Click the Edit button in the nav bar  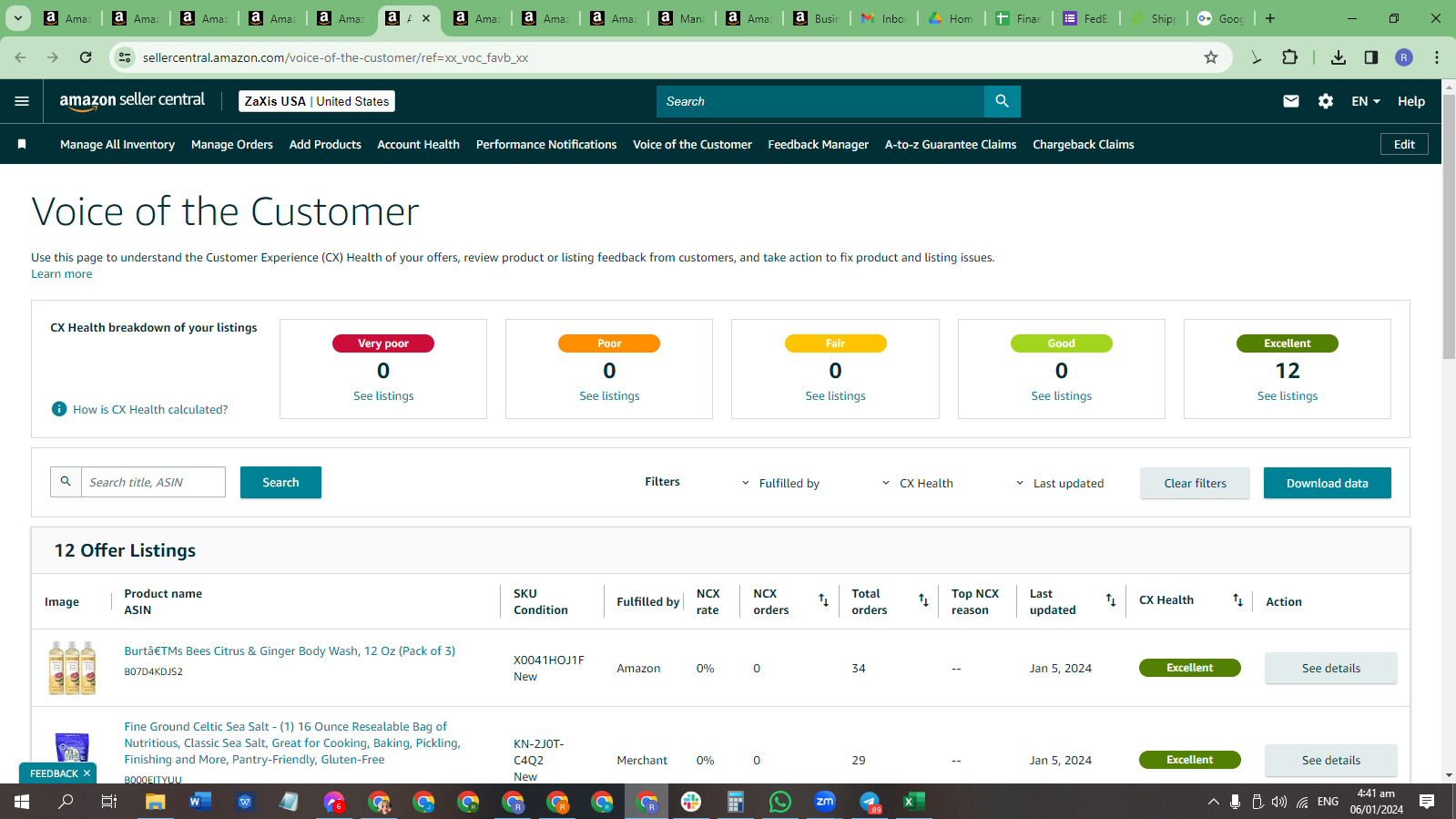pos(1404,144)
